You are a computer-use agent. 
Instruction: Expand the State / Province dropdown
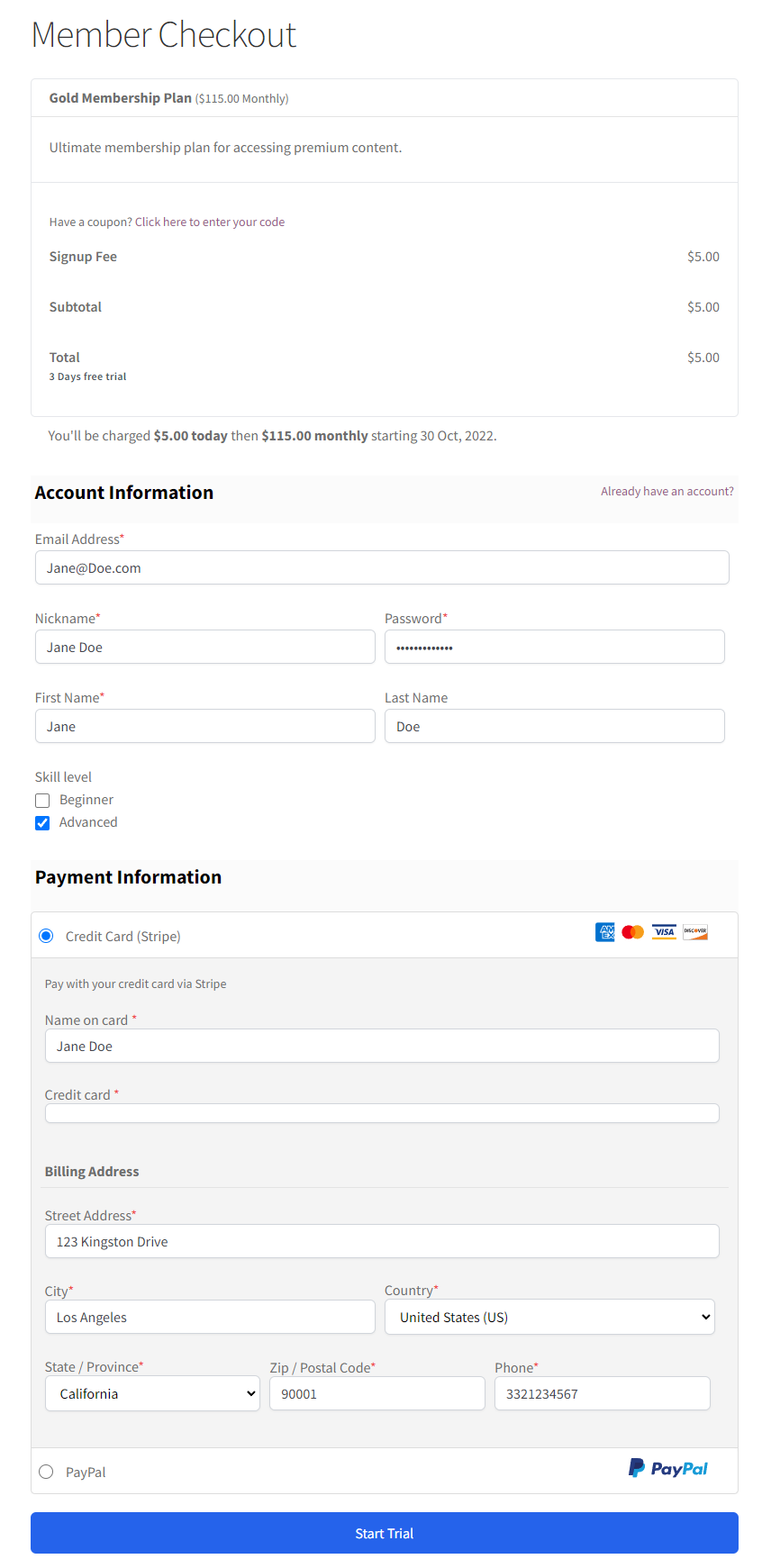[x=152, y=1393]
